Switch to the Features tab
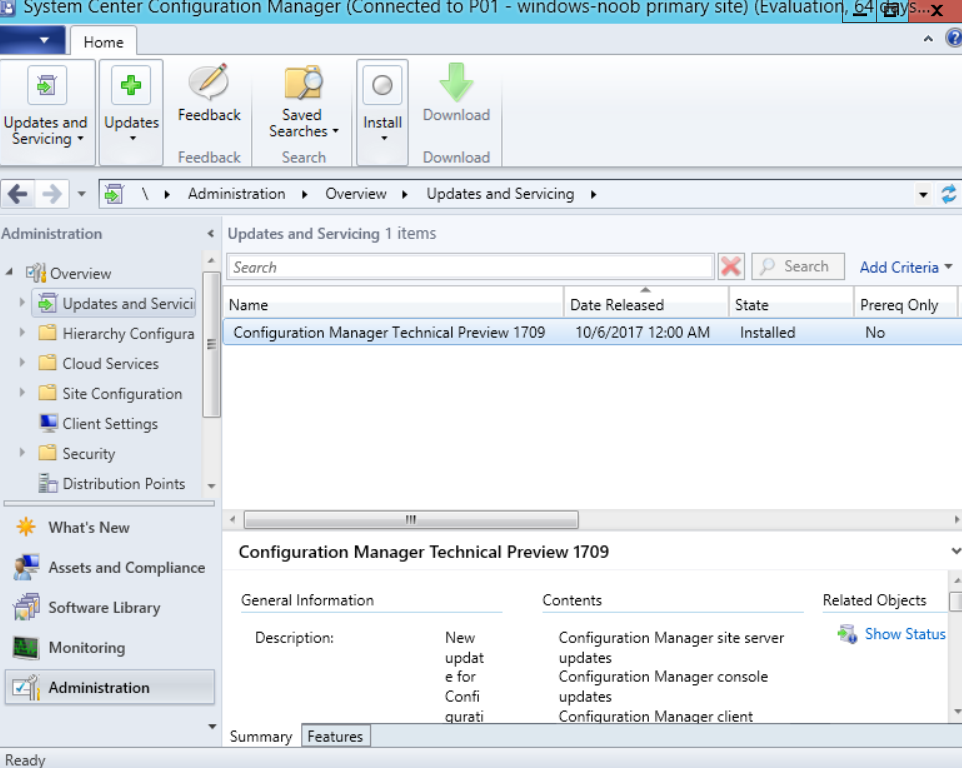The image size is (962, 768). point(335,736)
